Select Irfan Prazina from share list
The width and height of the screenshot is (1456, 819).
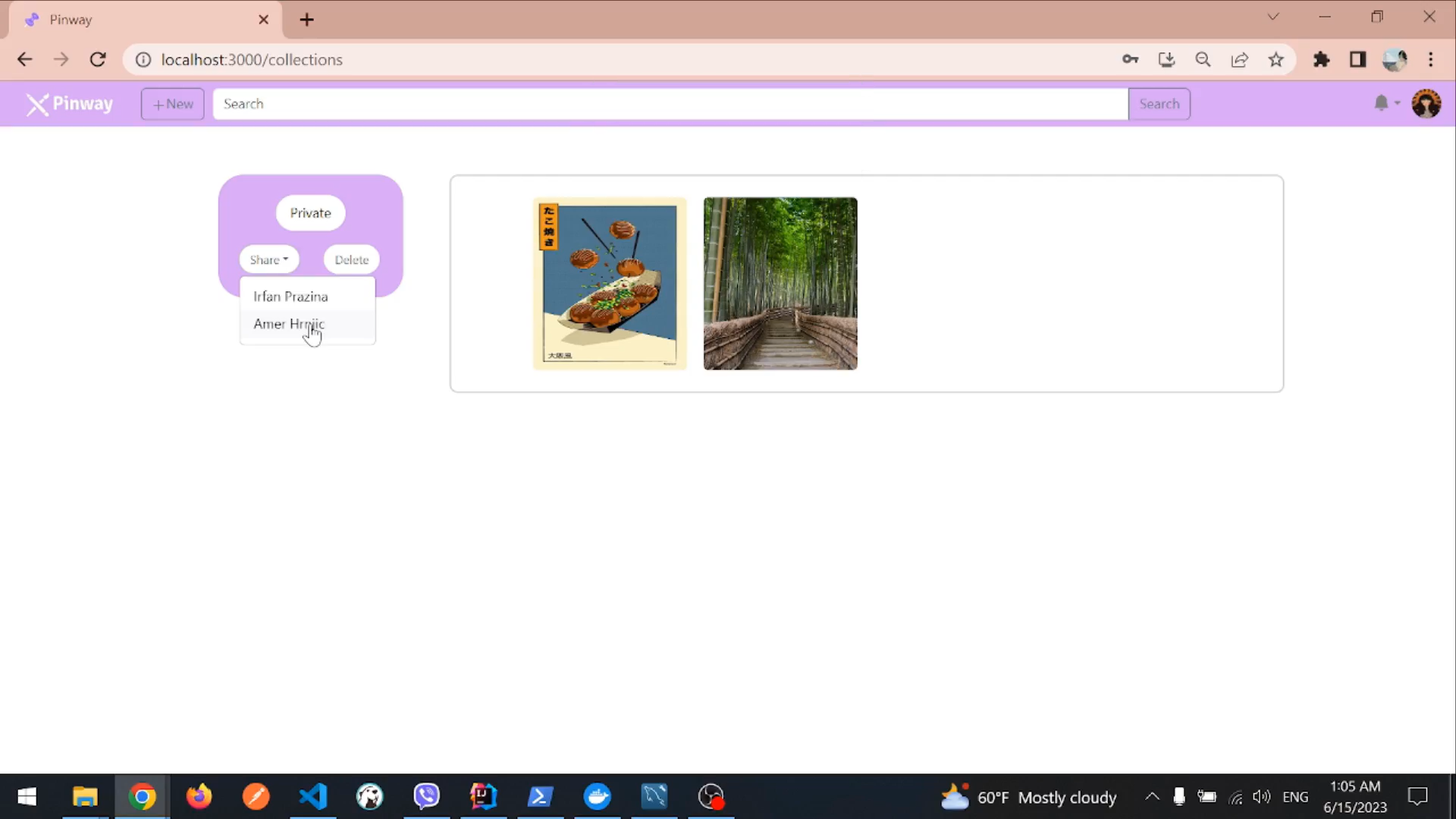pyautogui.click(x=290, y=297)
